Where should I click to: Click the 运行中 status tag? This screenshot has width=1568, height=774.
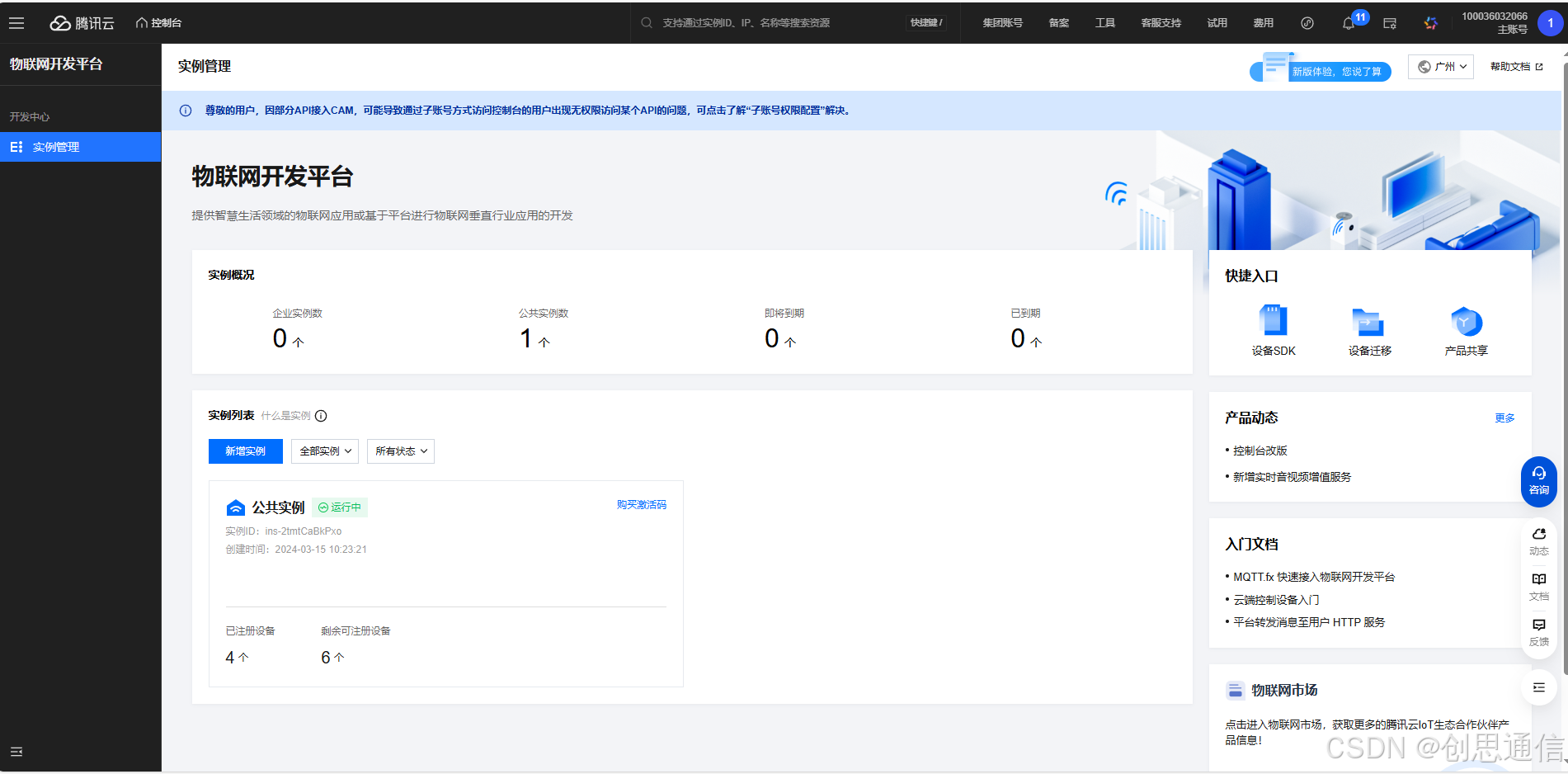coord(340,507)
